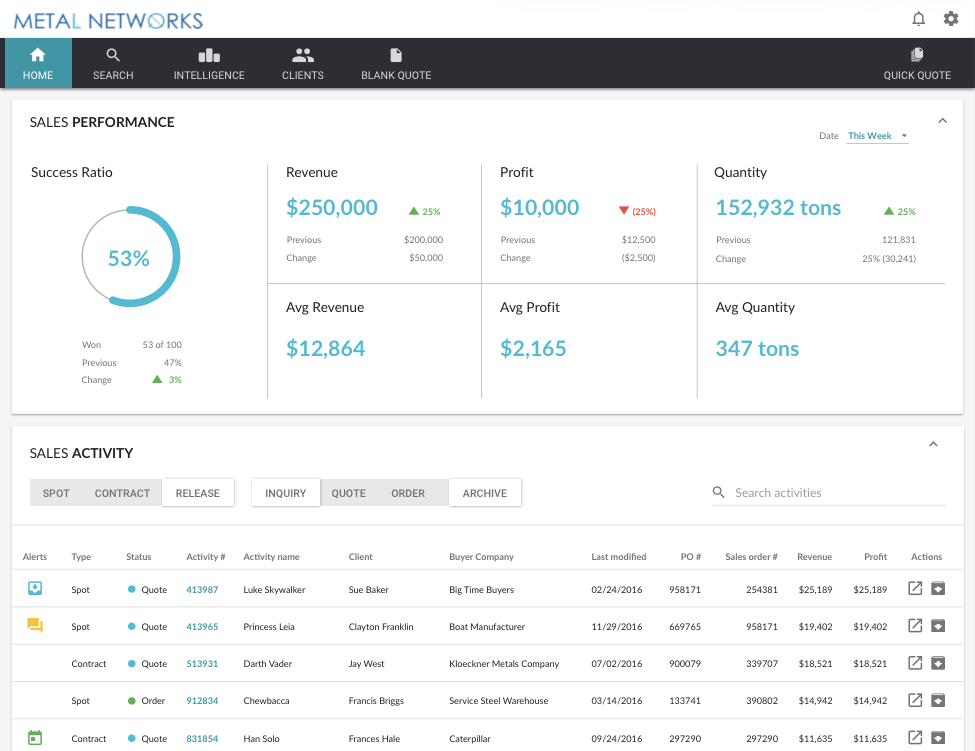This screenshot has width=975, height=751.
Task: Enable the Archive filter
Action: pos(485,492)
